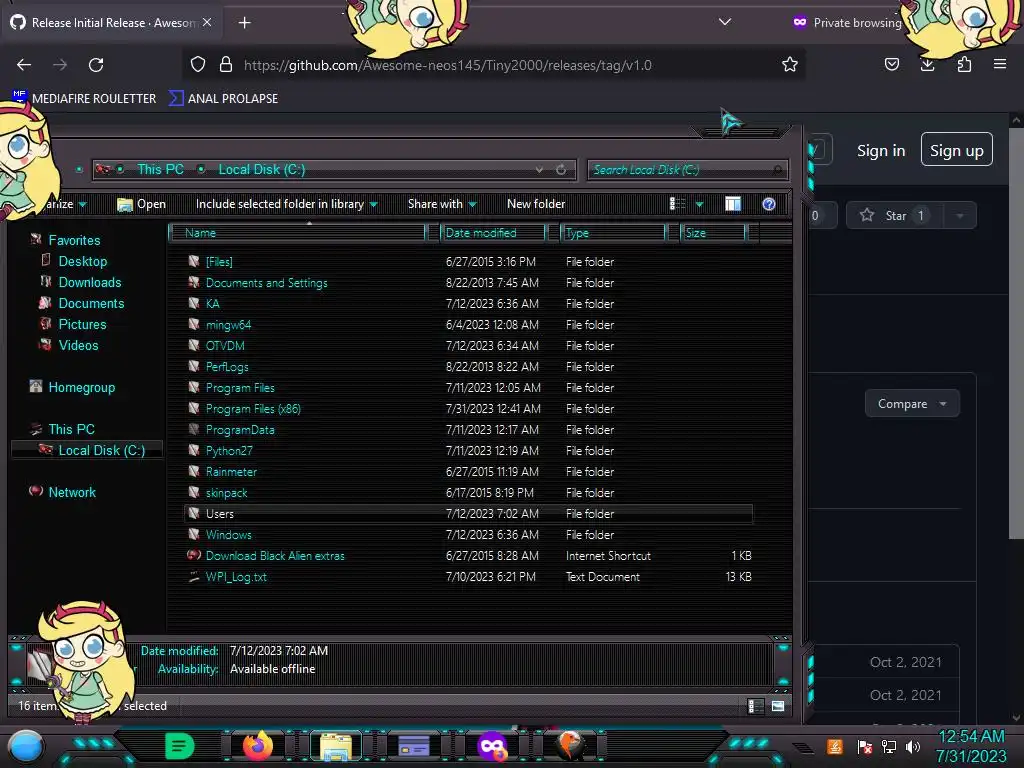Select Downloads in Favorites
This screenshot has width=1024, height=768.
(89, 282)
